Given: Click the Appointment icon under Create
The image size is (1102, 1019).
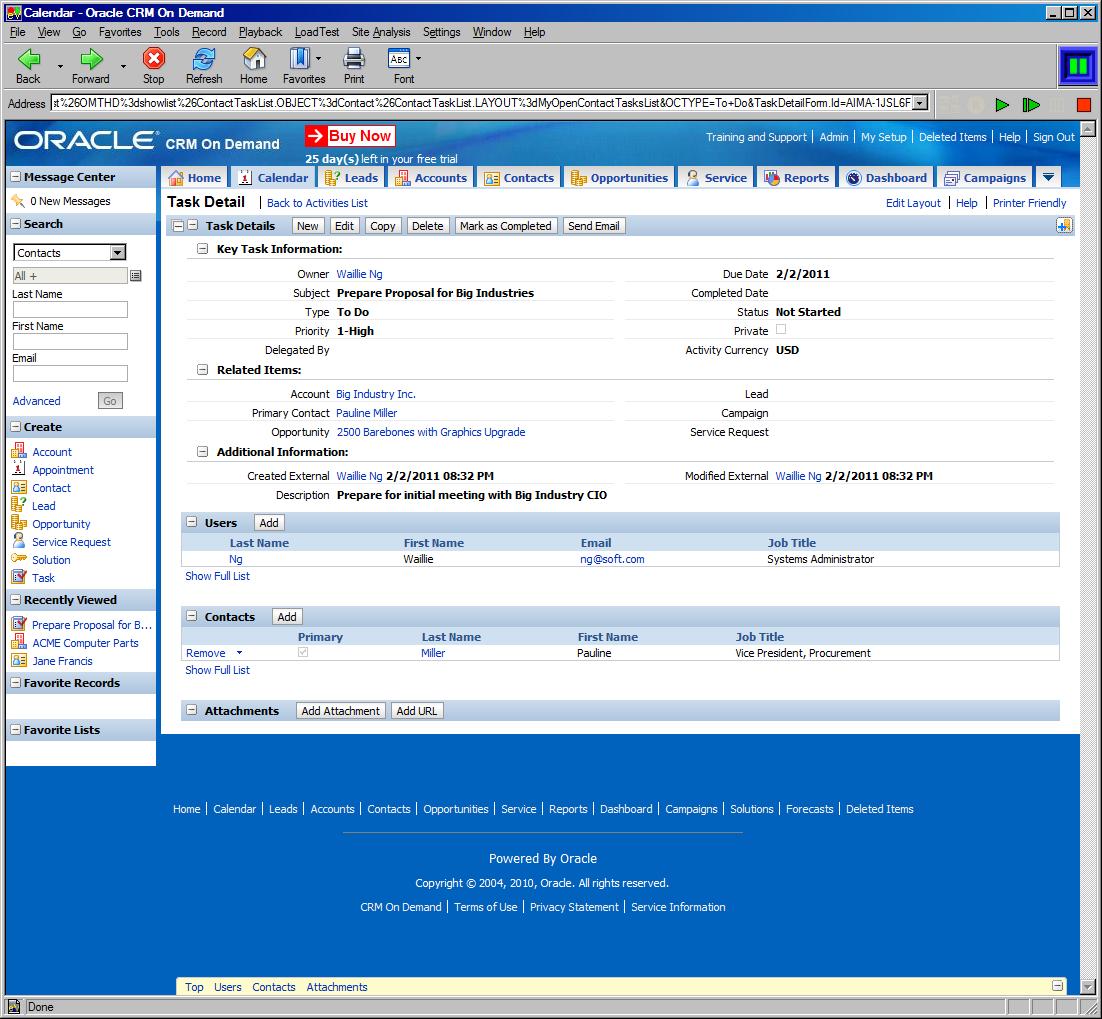Looking at the screenshot, I should (19, 469).
